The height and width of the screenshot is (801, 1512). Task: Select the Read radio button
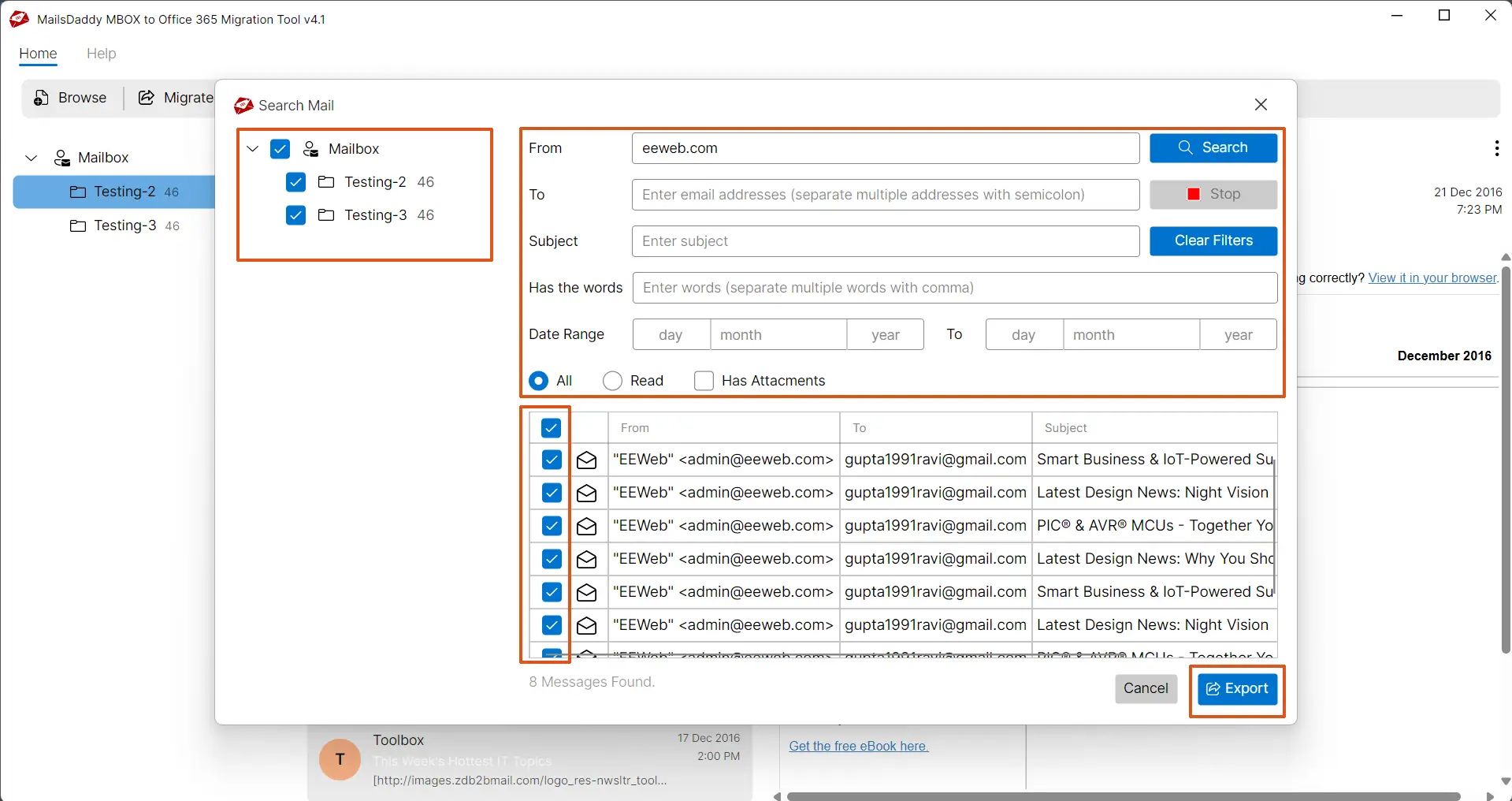coord(611,380)
